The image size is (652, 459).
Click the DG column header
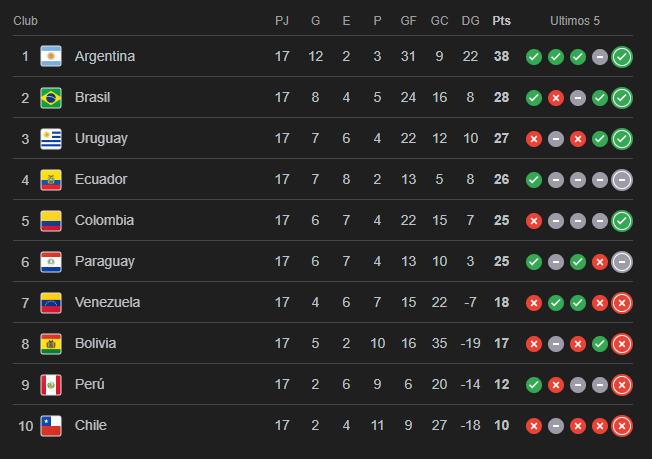tap(470, 21)
